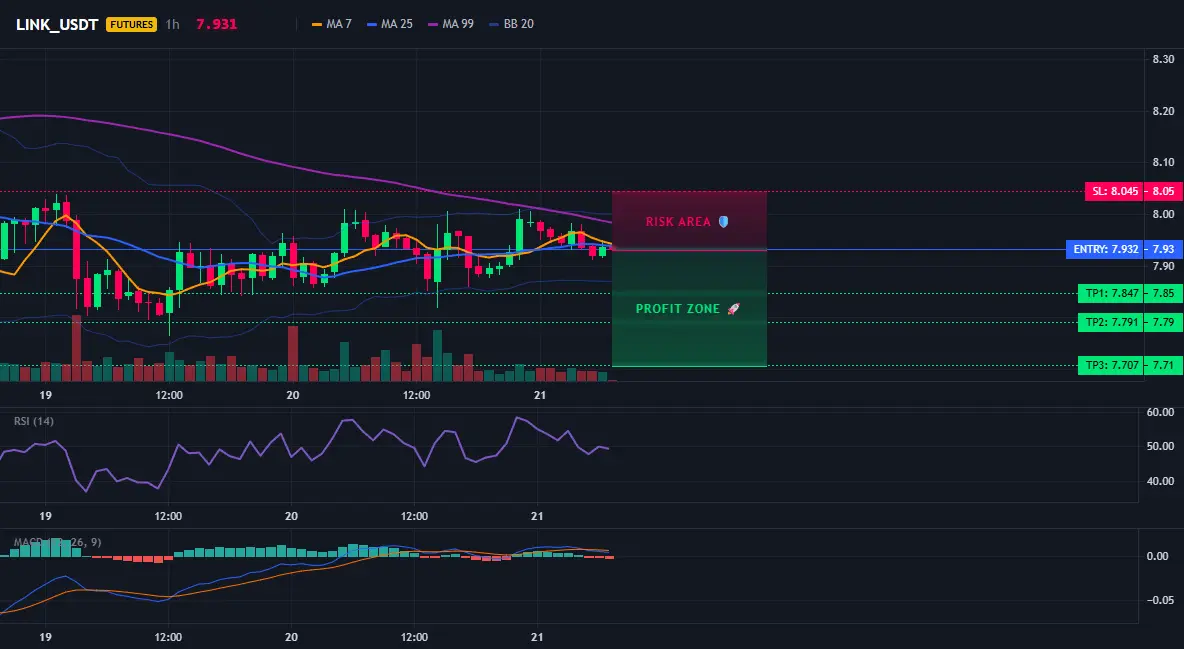Click the -0.05 MACD scale value
The height and width of the screenshot is (649, 1184).
pos(1160,600)
